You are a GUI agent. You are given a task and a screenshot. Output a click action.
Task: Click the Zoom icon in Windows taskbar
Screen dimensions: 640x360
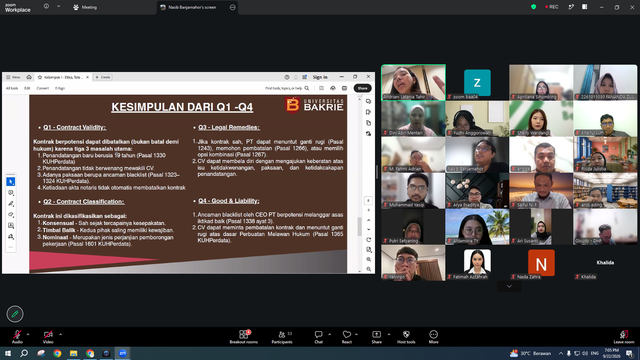pyautogui.click(x=123, y=353)
